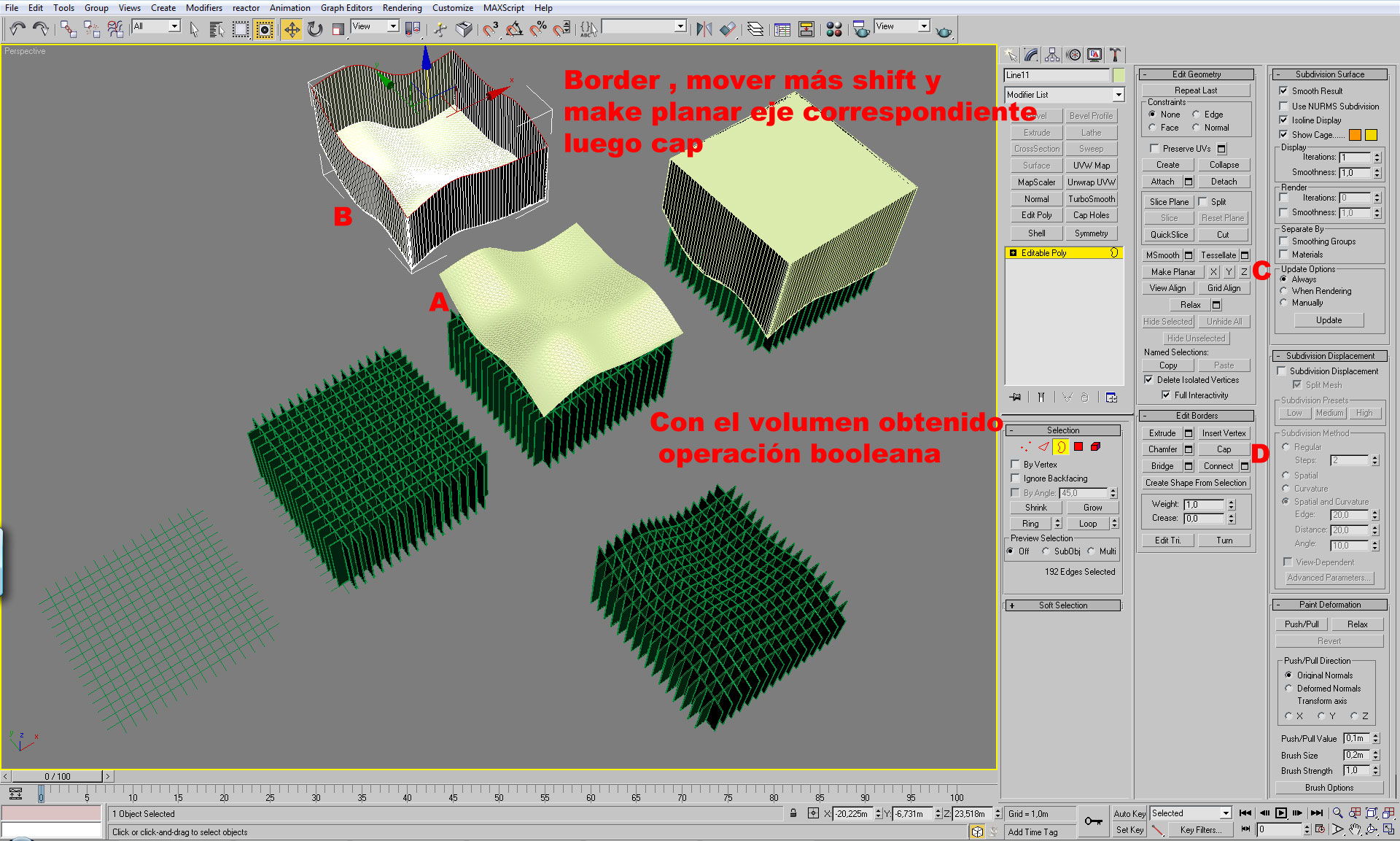Expand the Soft Selection rollout

(1062, 605)
